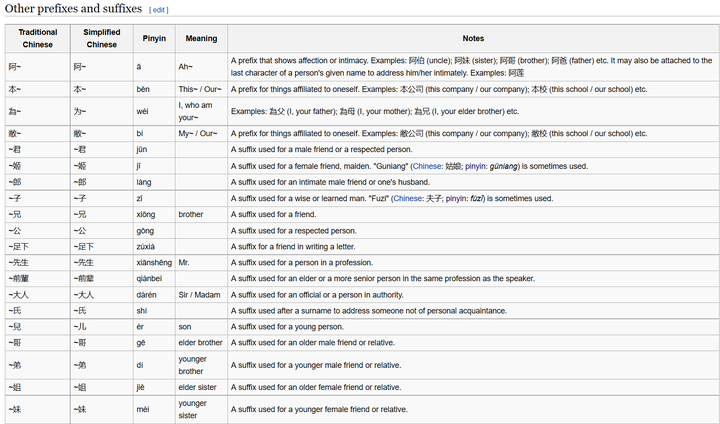Select the 'younger brother' meaning cell
The image size is (720, 424).
(201, 365)
